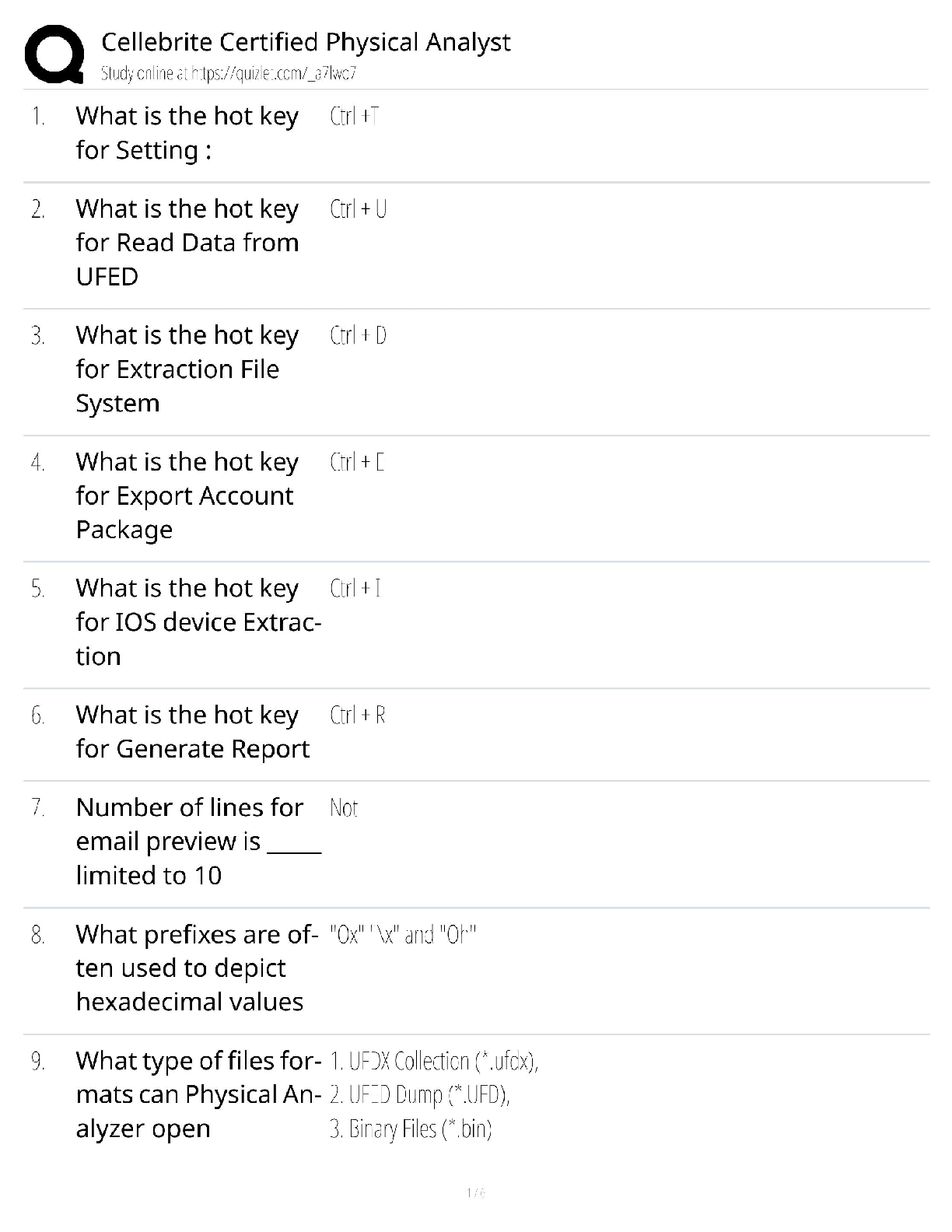Click the page number indicator at bottom
Image resolution: width=952 pixels, height=1232 pixels.
coord(475,1193)
